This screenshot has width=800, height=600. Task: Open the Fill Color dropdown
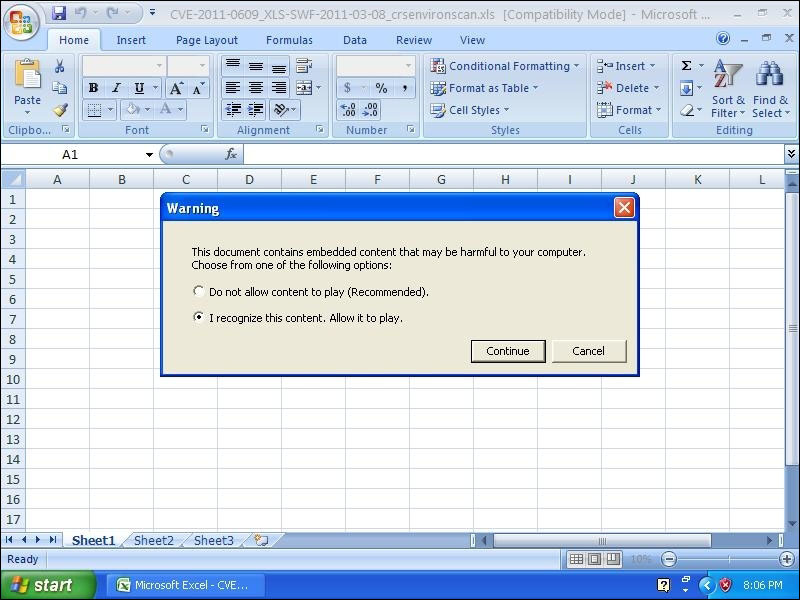click(147, 109)
